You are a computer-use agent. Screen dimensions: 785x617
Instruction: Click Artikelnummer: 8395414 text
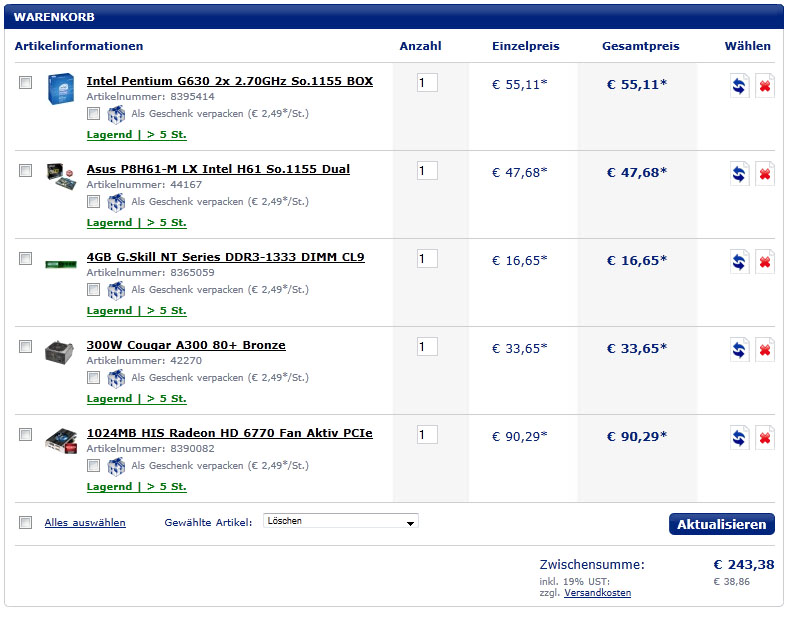[150, 97]
